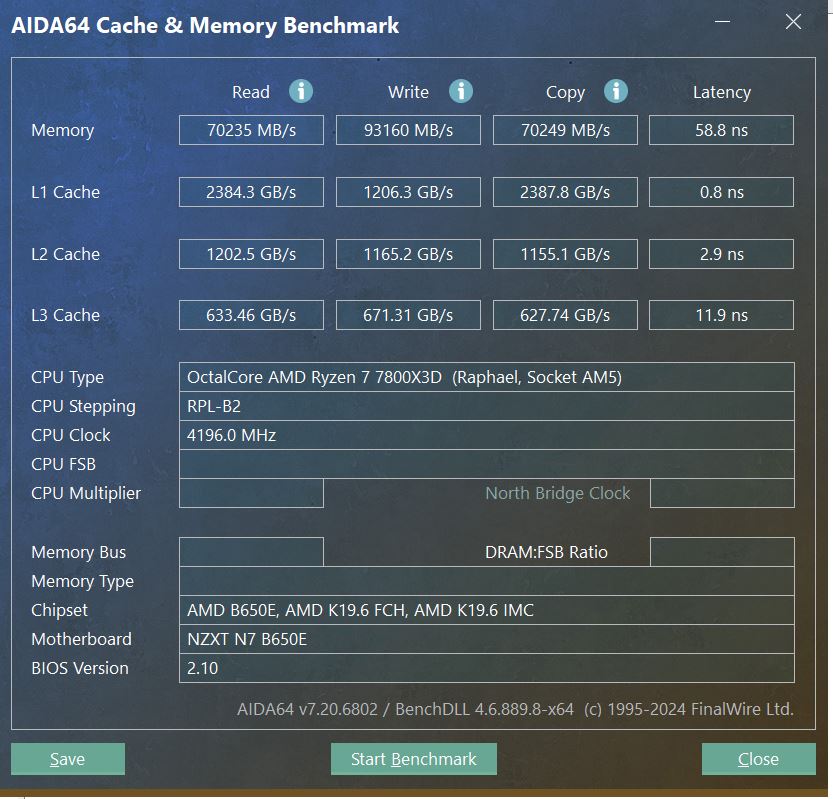
Task: Select L3 Cache latency 11.9 ns
Action: [721, 315]
